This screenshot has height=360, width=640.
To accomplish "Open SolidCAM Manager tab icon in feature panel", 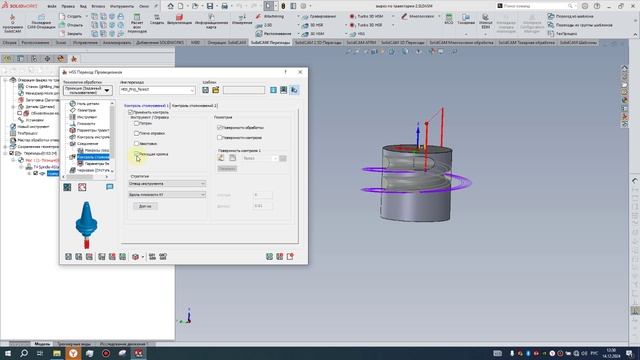I will 74,59.
